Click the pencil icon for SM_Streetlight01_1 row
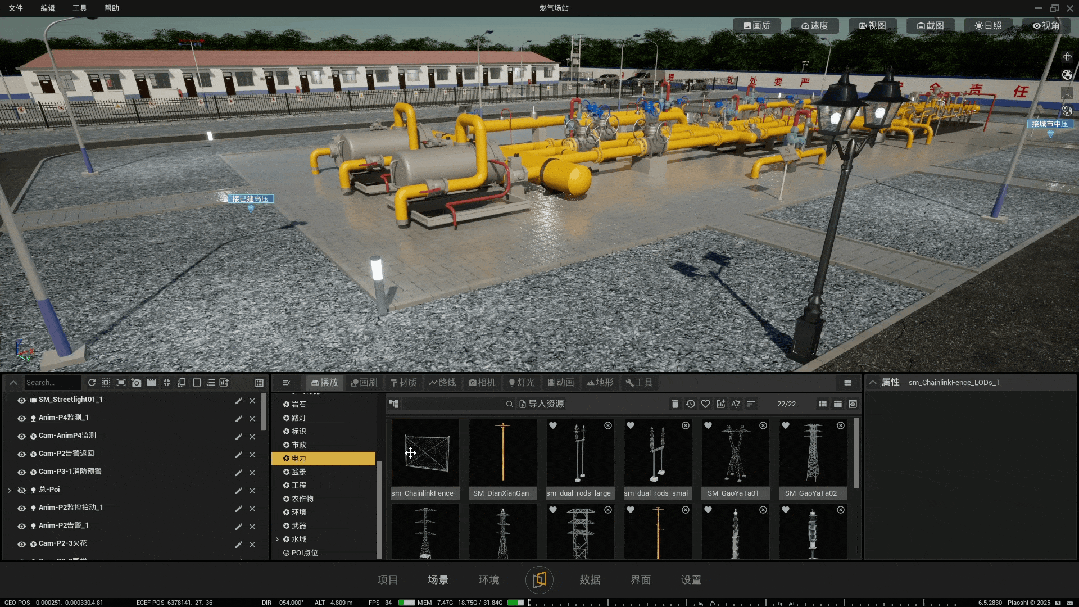The image size is (1079, 607). [x=238, y=401]
